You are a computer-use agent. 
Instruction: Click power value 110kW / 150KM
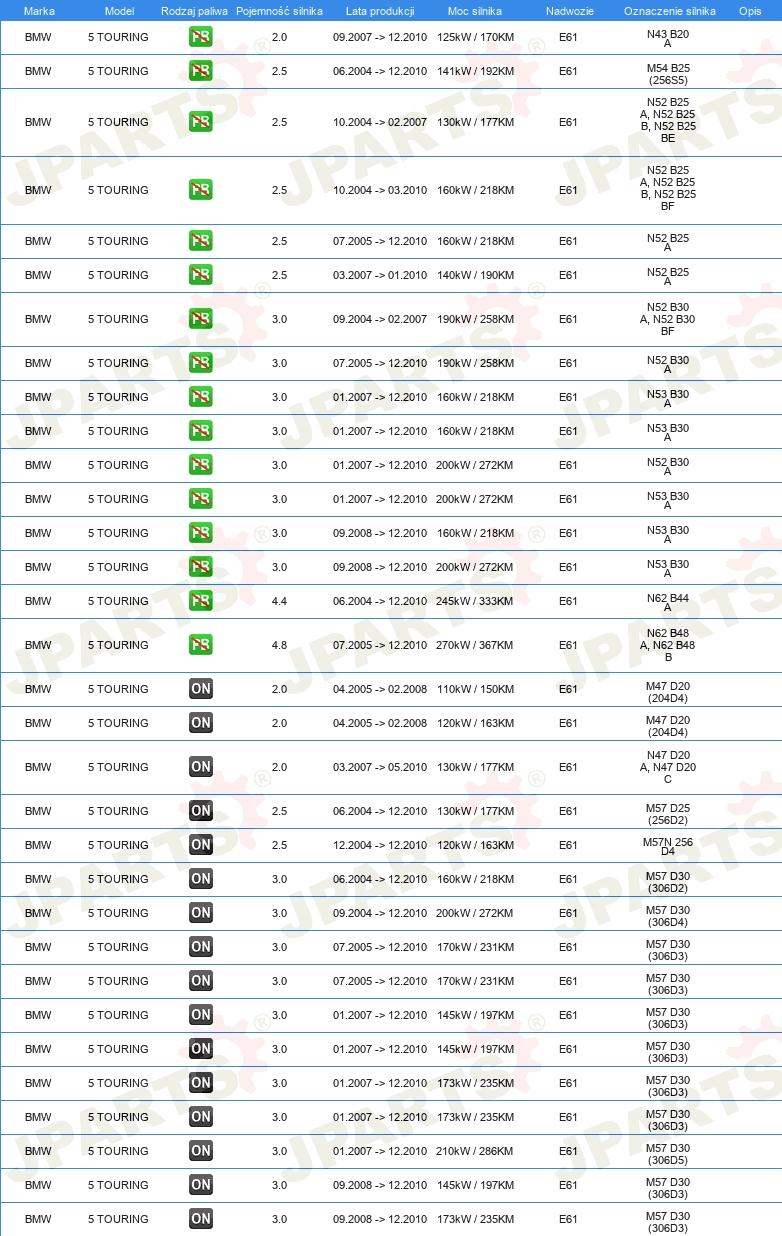[475, 689]
